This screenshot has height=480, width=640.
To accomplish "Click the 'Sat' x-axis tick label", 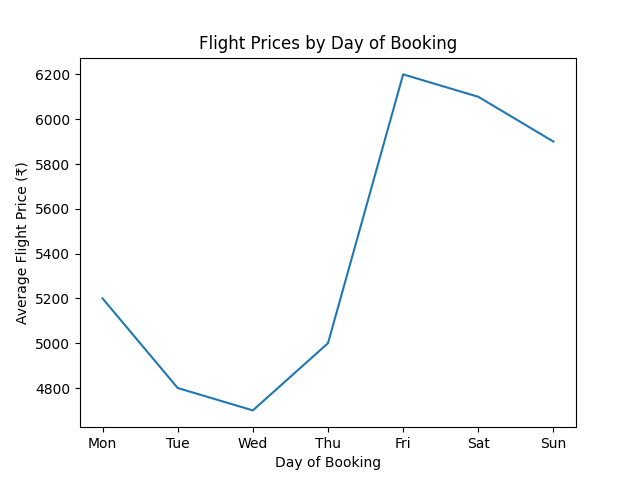I will click(x=478, y=443).
